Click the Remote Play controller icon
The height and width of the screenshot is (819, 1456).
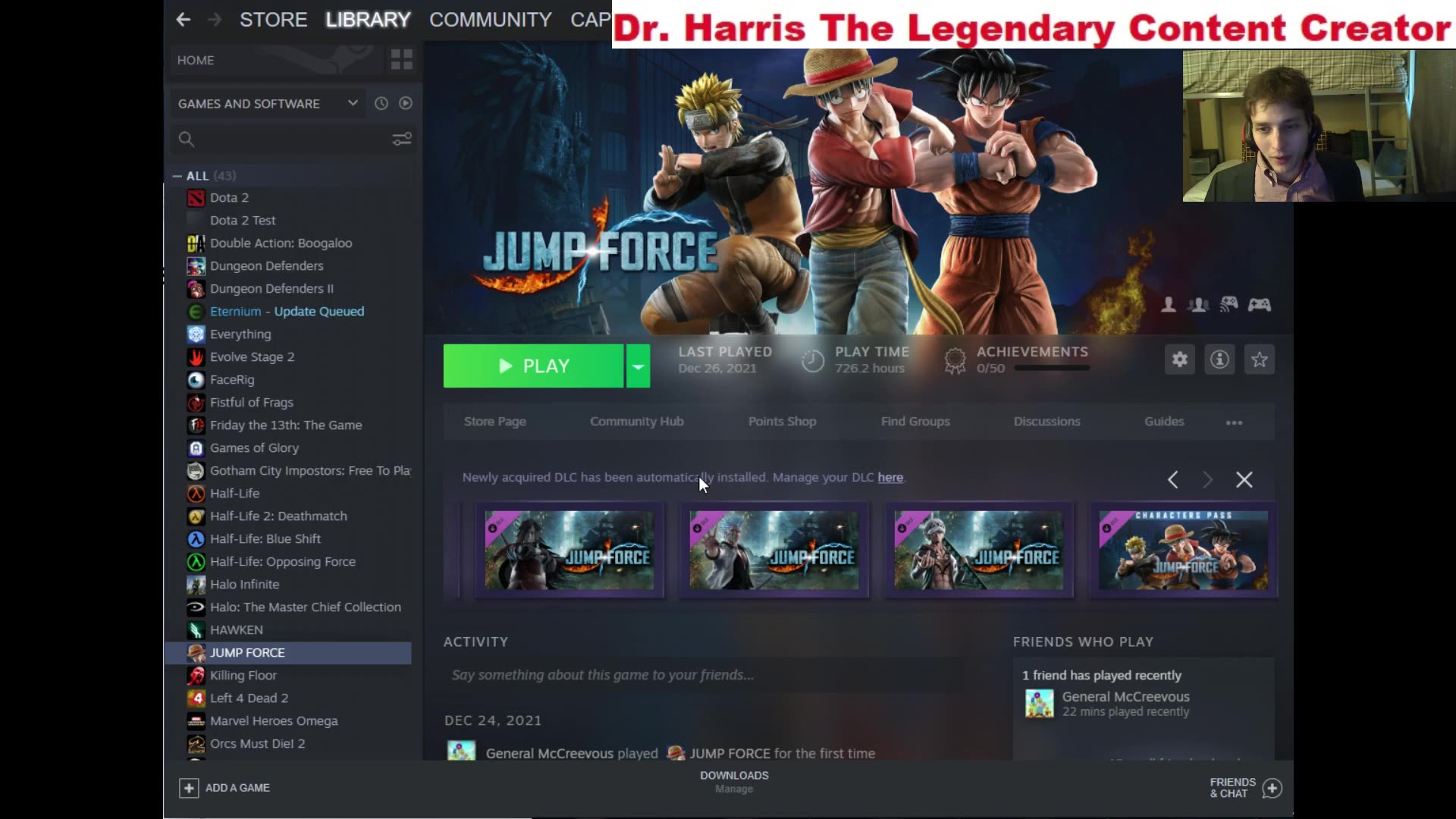[1230, 304]
